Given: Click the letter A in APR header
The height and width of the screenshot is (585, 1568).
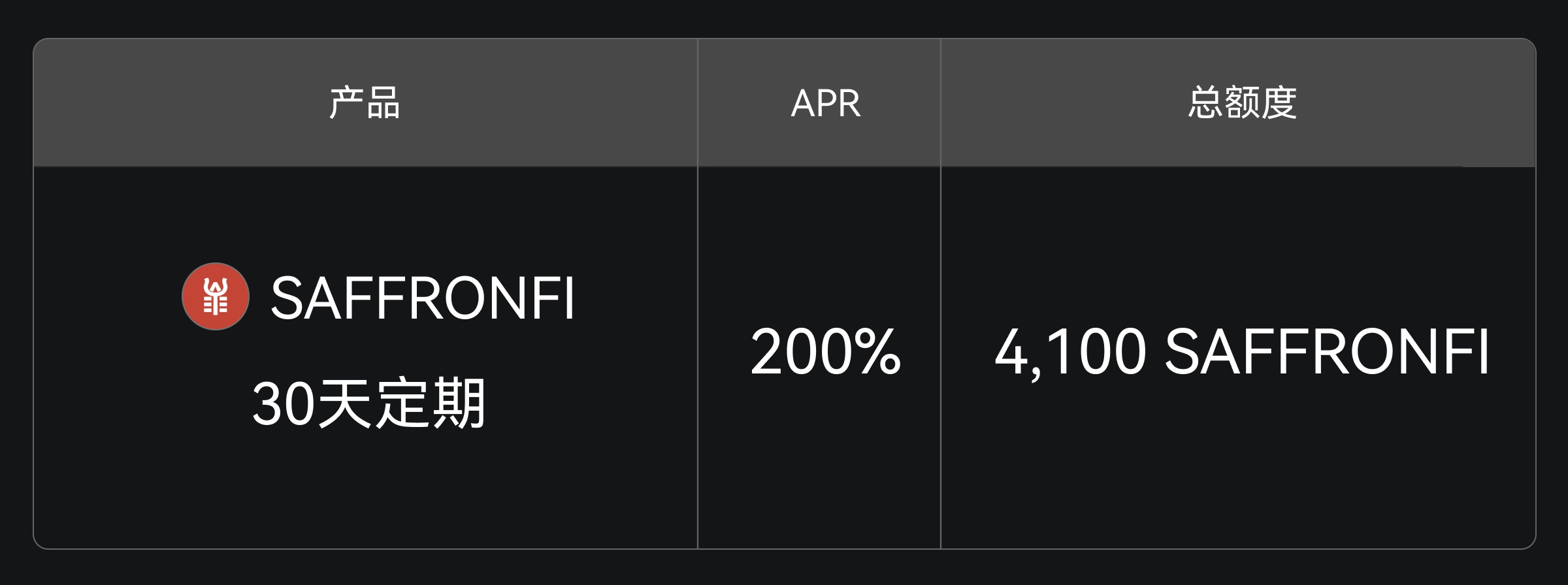Looking at the screenshot, I should (802, 103).
